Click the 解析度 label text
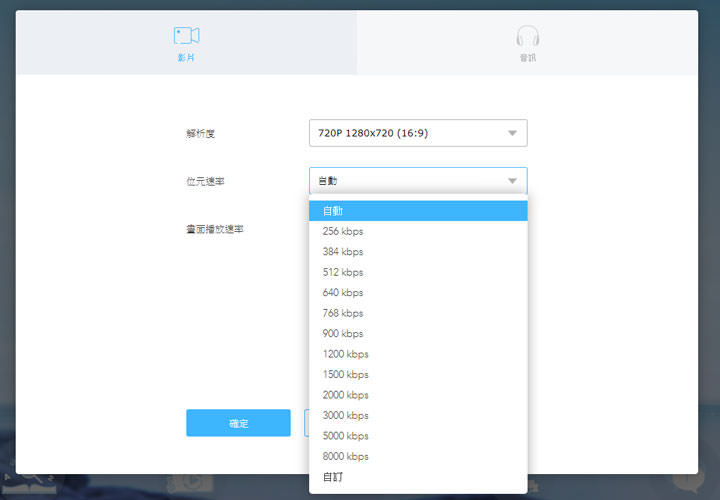The image size is (720, 500). (x=201, y=134)
